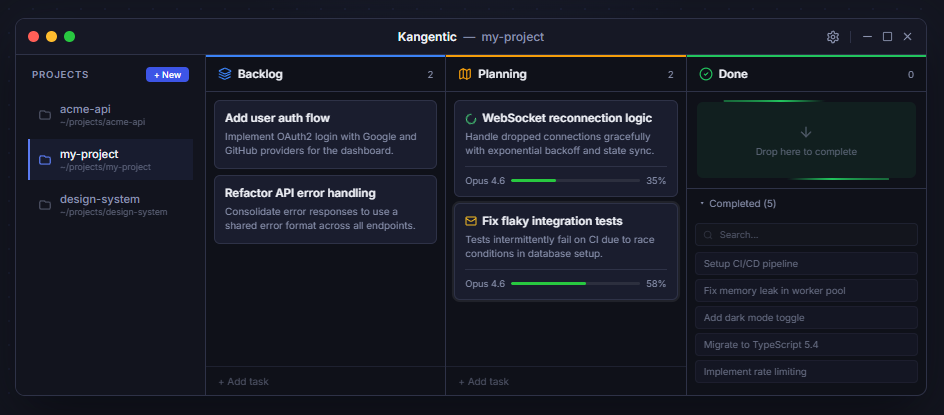
Task: Open WebSocket reconnection logic card title
Action: pyautogui.click(x=567, y=118)
